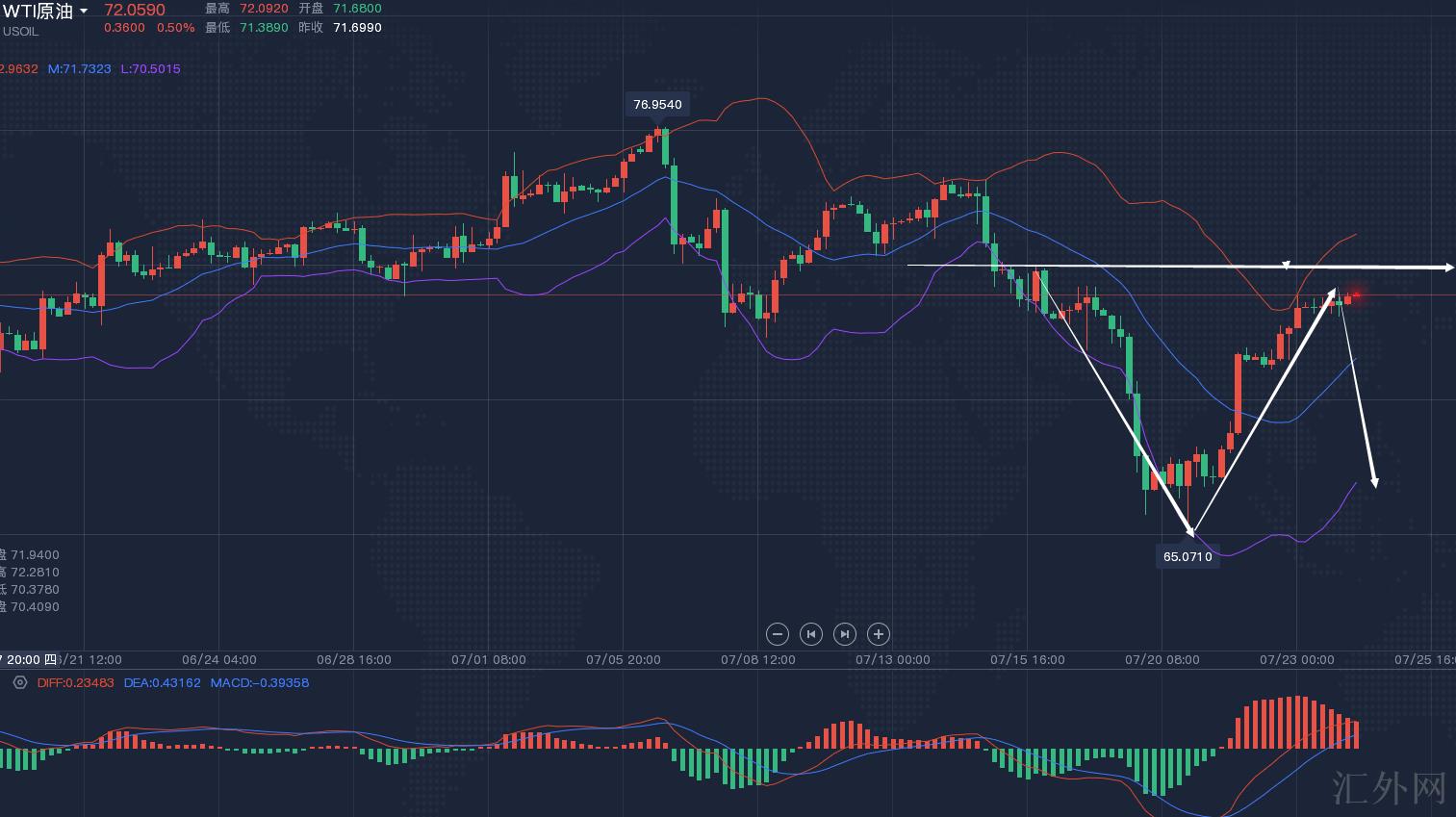Image resolution: width=1456 pixels, height=817 pixels.
Task: Select the Bollinger middle band M:71.7323 label
Action: pos(79,69)
